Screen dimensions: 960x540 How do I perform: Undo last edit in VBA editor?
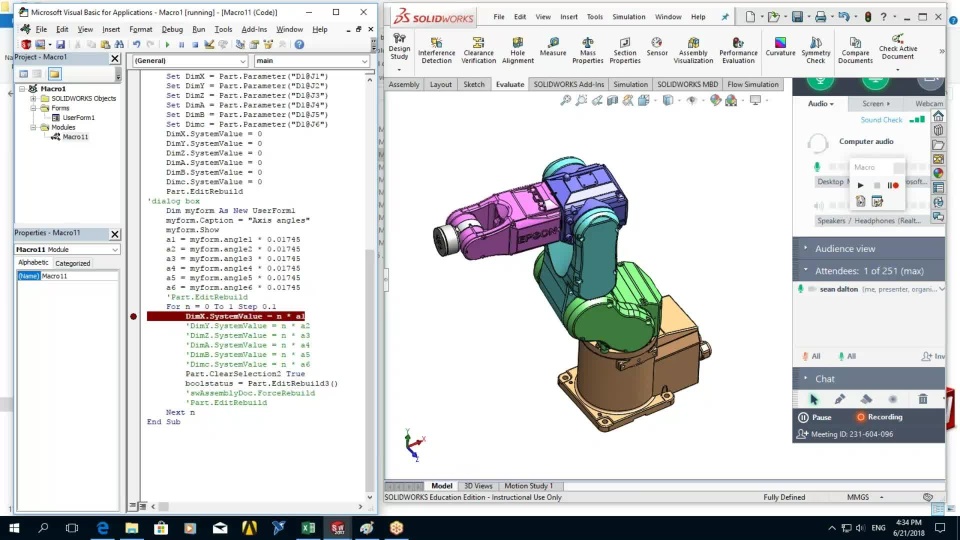pyautogui.click(x=136, y=45)
